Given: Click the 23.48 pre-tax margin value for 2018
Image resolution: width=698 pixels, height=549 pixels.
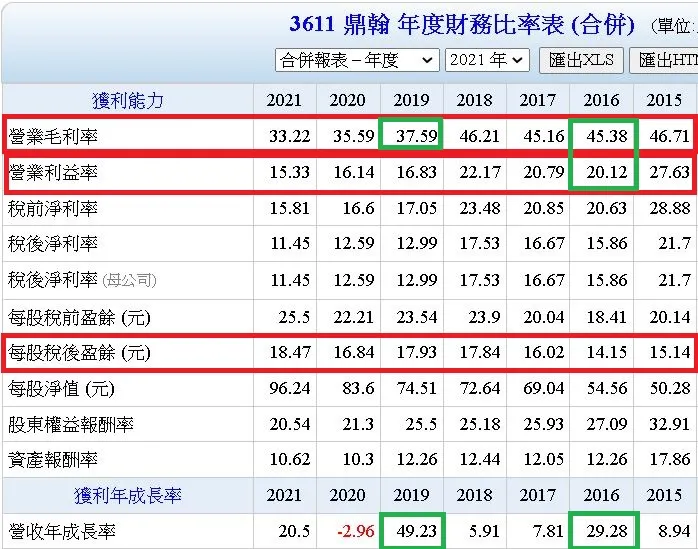Looking at the screenshot, I should point(480,208).
